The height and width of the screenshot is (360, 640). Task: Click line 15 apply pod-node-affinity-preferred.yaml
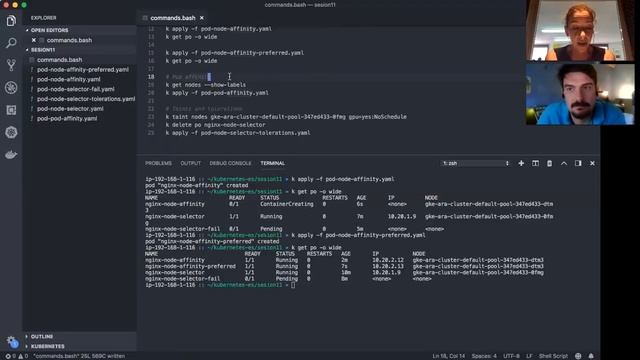coord(234,53)
